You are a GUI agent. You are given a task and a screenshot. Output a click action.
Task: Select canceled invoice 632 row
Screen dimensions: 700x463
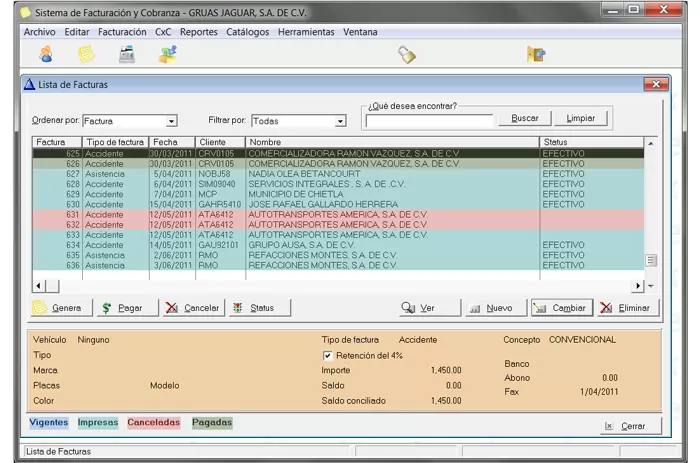pyautogui.click(x=338, y=225)
